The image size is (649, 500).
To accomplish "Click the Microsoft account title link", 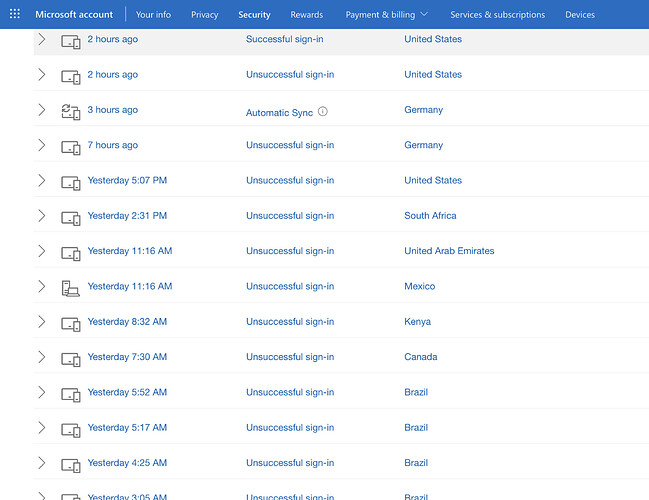I will pyautogui.click(x=74, y=14).
